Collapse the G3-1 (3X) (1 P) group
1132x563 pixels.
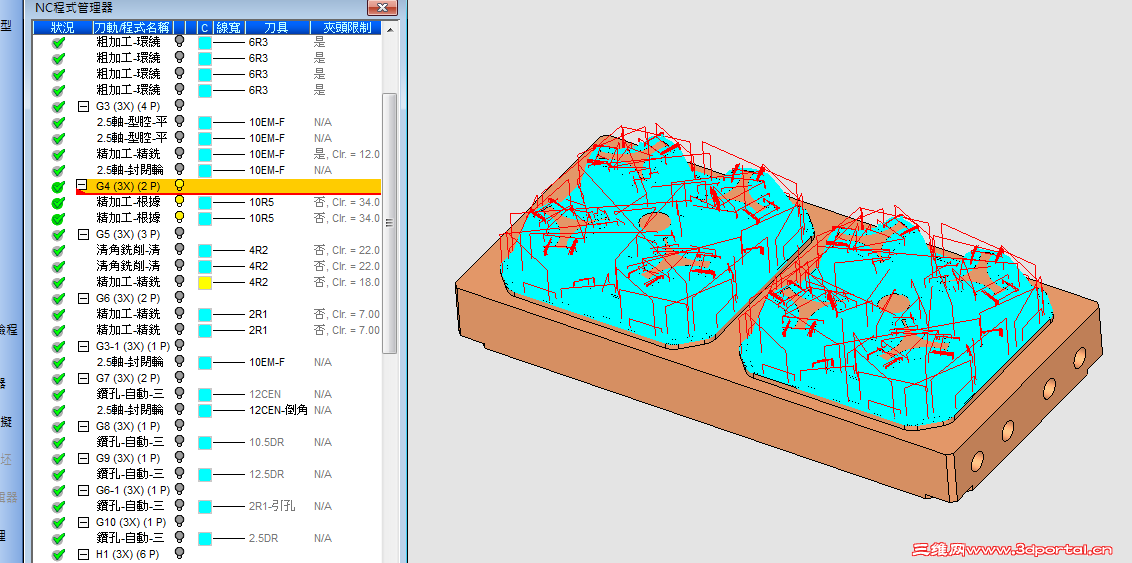(82, 346)
